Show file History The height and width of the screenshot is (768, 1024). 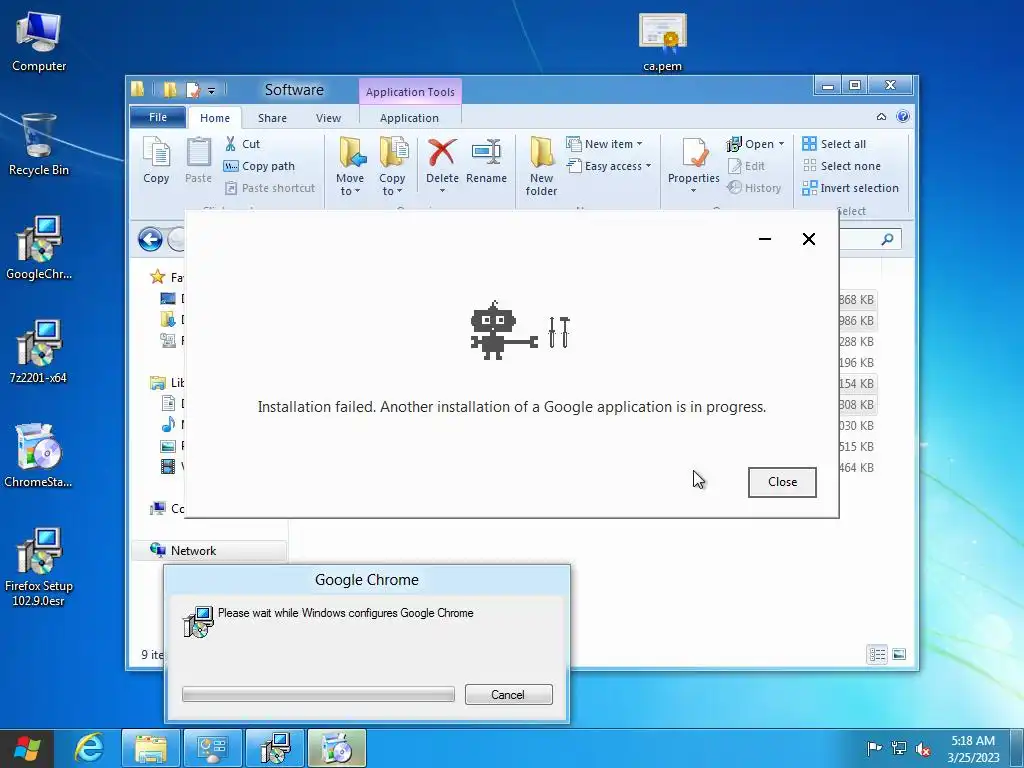754,188
